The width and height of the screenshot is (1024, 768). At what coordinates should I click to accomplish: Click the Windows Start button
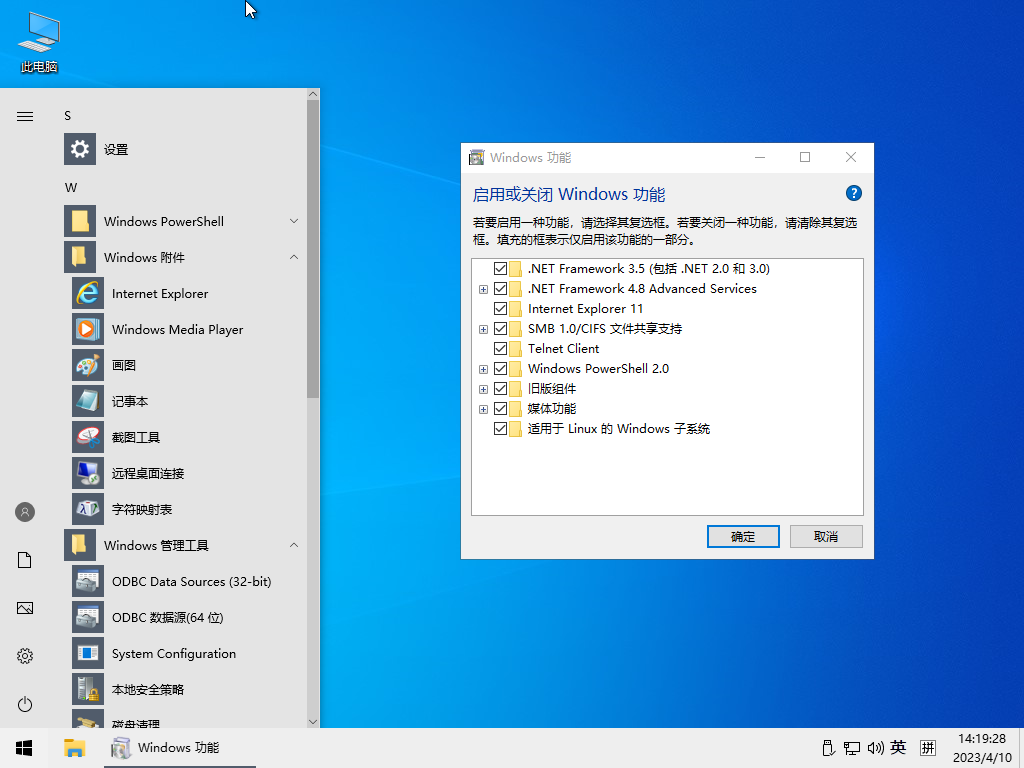coord(24,748)
